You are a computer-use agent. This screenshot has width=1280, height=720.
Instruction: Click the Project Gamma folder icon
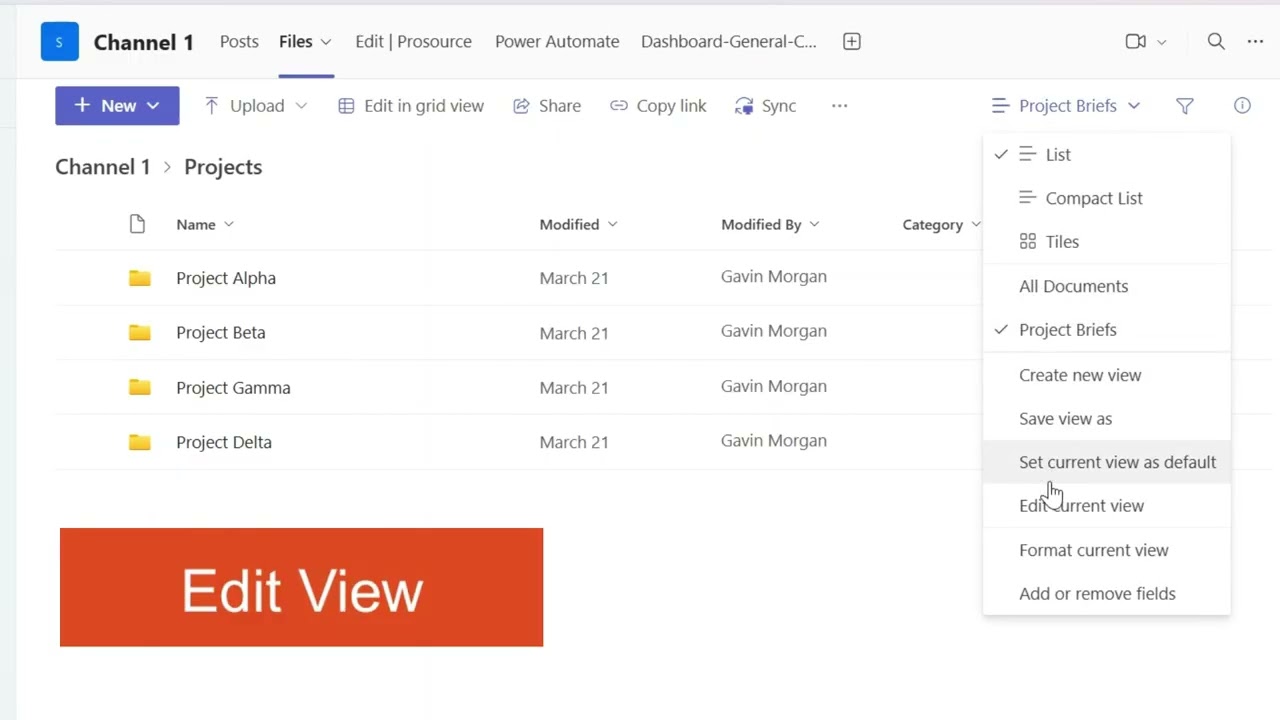(140, 387)
